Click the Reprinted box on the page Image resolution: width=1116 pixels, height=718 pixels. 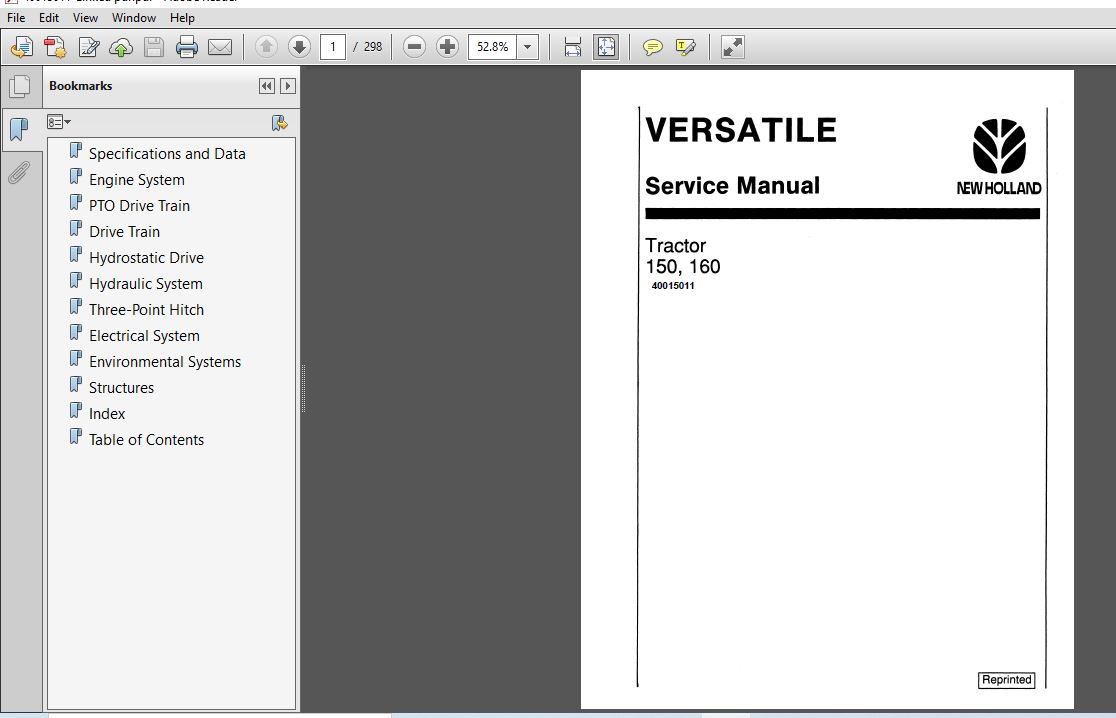[x=1006, y=680]
